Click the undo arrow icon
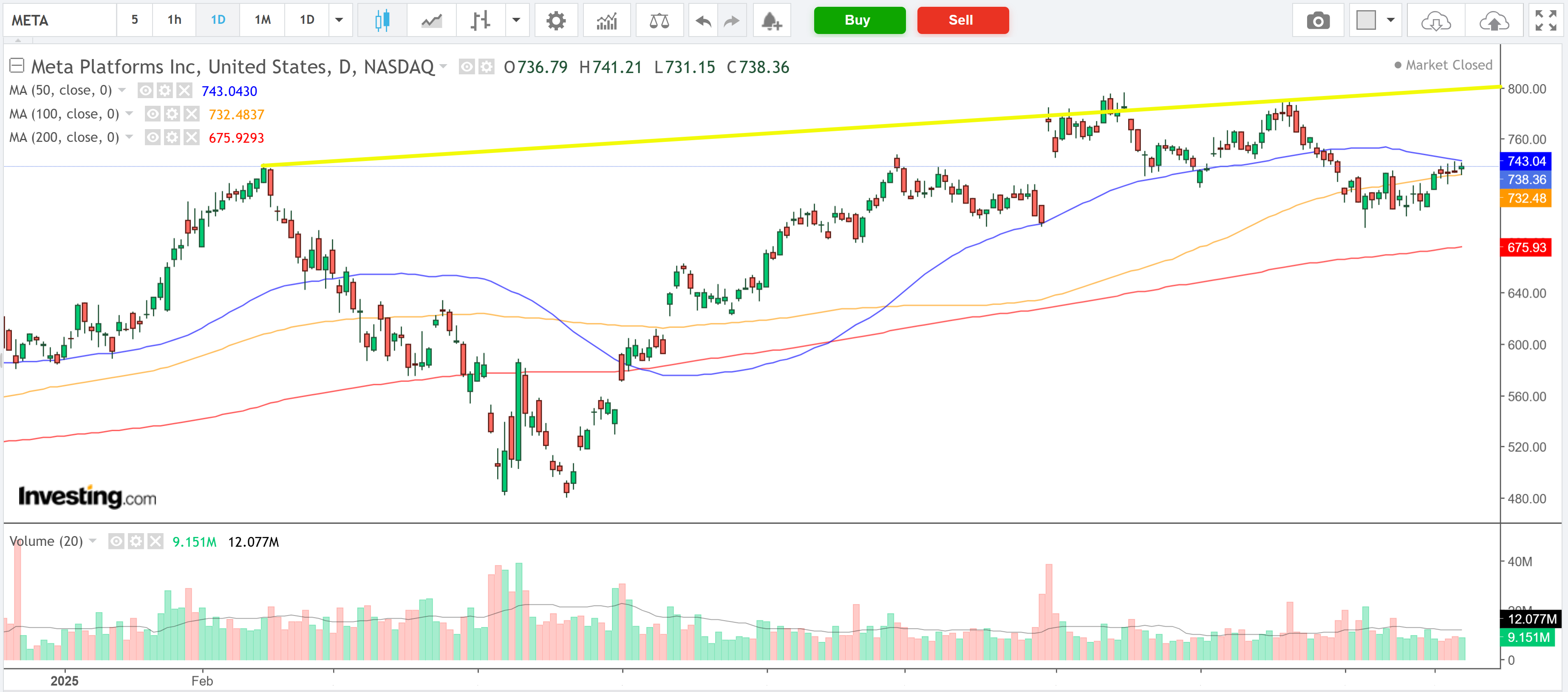 703,21
